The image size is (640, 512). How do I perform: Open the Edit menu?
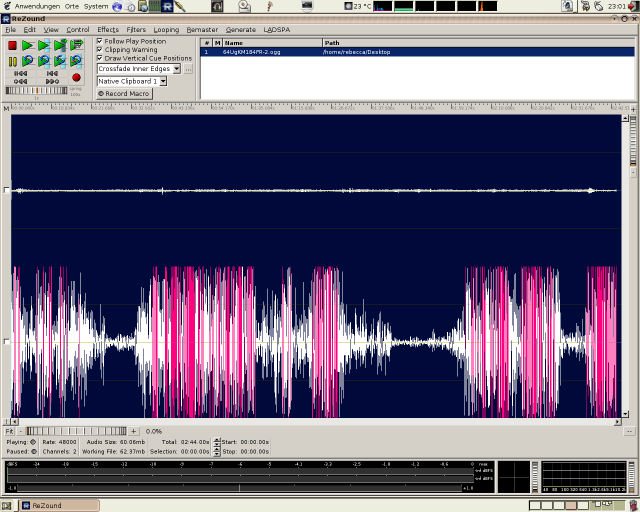click(29, 29)
